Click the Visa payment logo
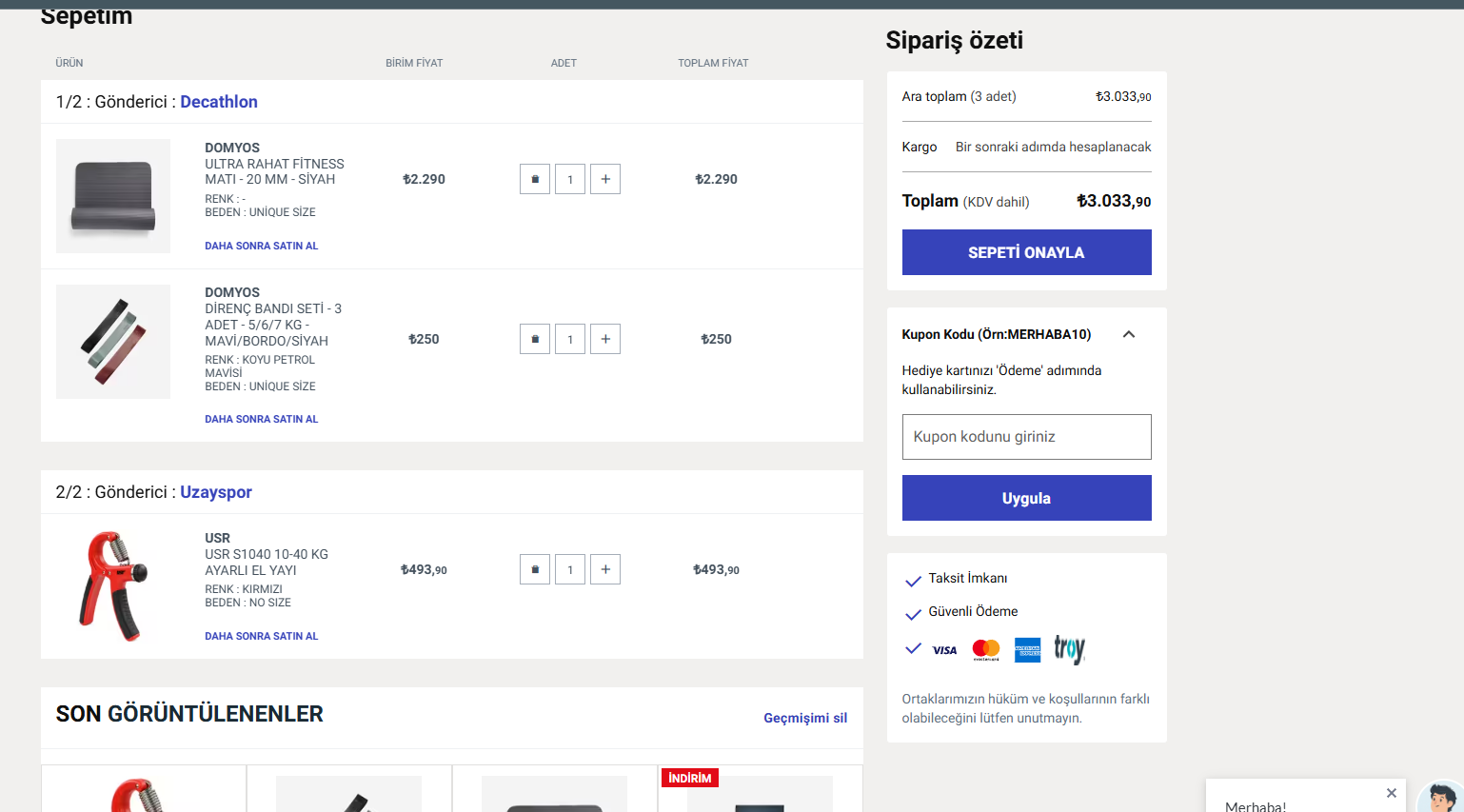This screenshot has width=1464, height=812. (x=944, y=650)
